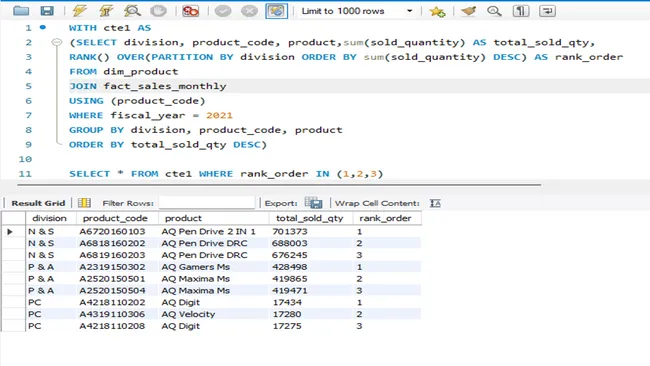Select cell A4218110208

tap(112, 326)
